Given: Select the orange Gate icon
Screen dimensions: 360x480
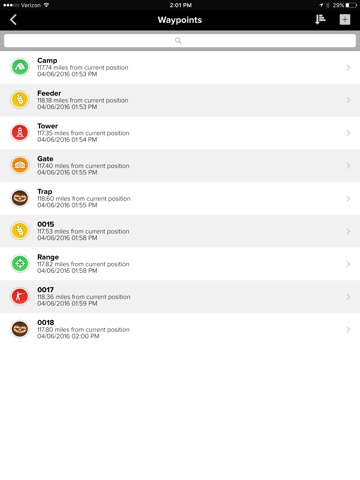Looking at the screenshot, I should coord(20,165).
